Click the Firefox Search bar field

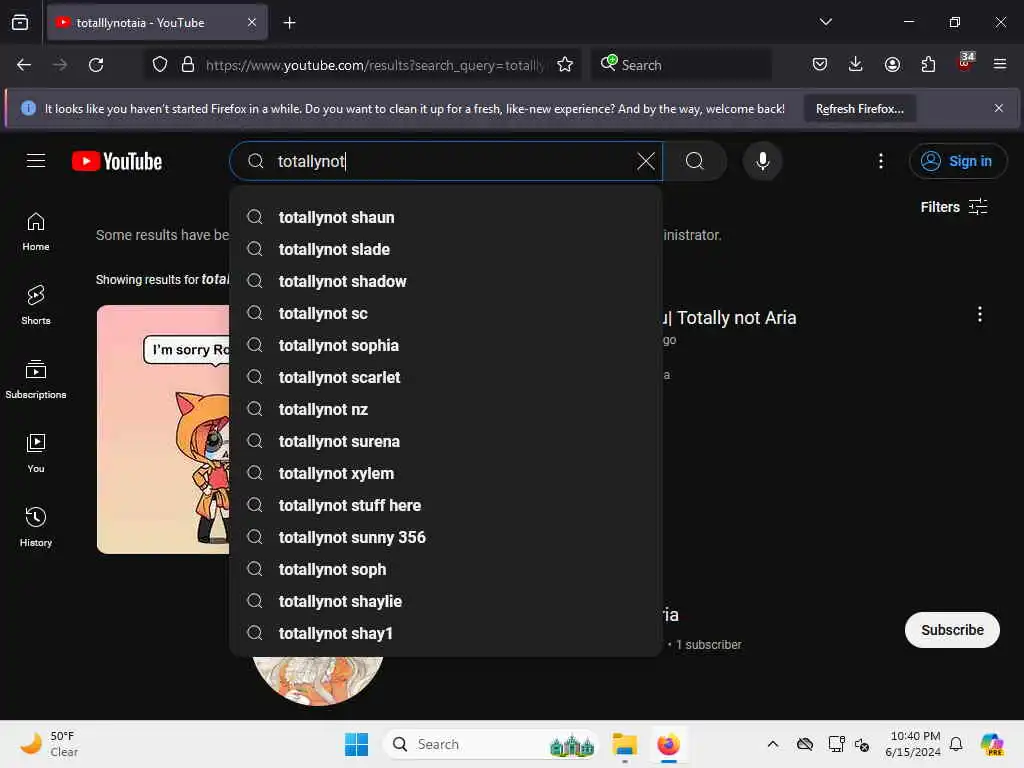(x=681, y=65)
